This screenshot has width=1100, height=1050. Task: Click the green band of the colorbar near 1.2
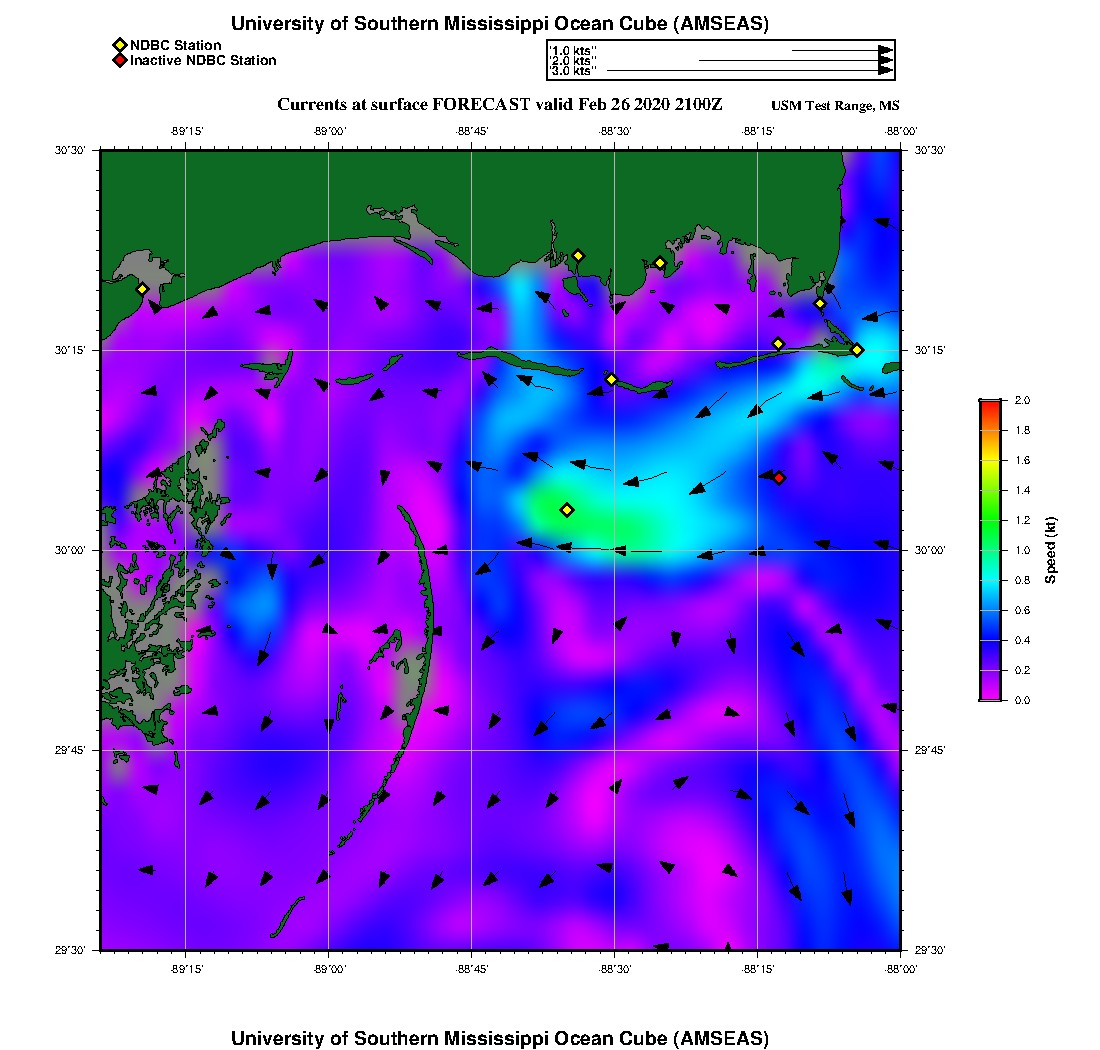991,520
